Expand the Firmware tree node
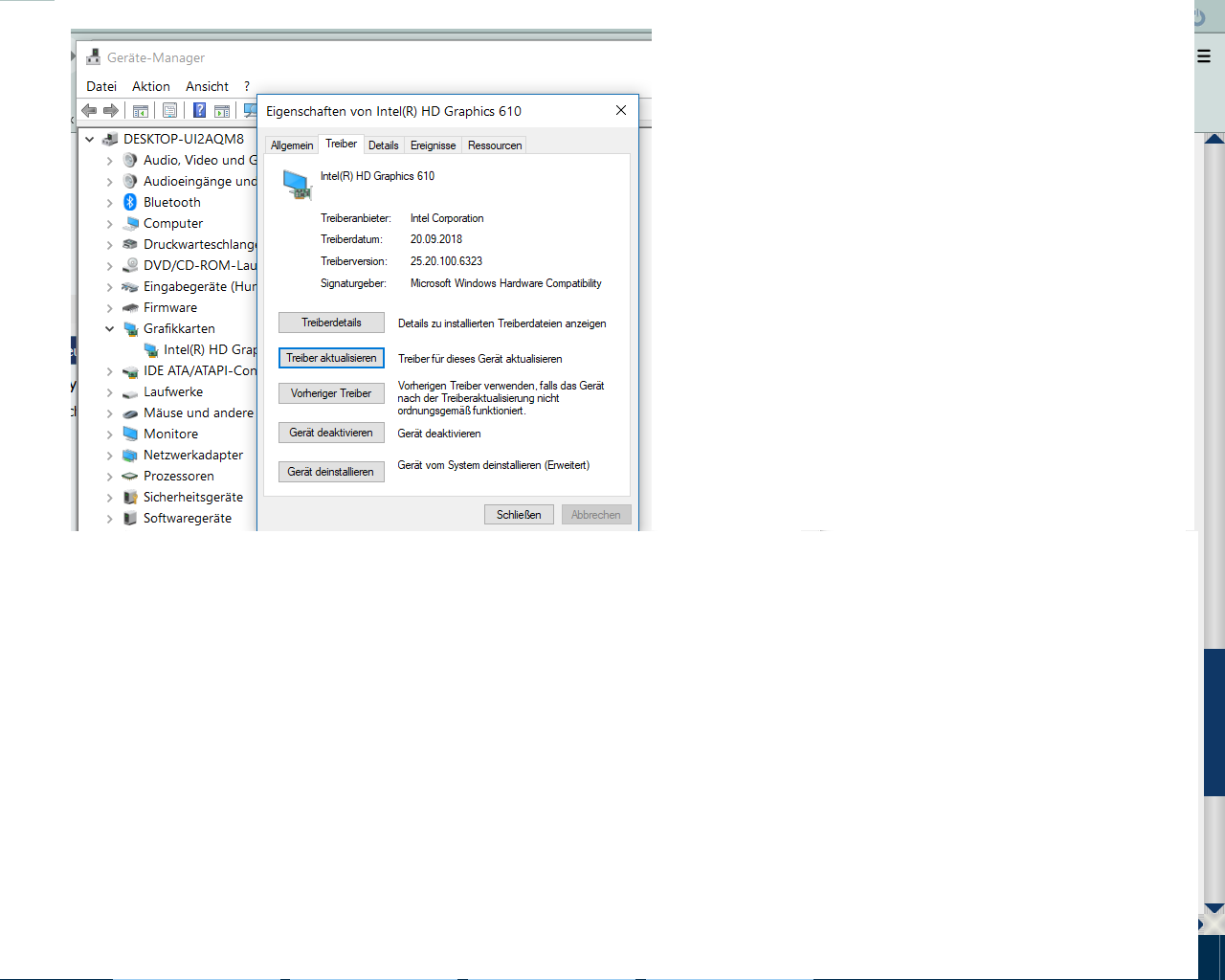This screenshot has height=980, width=1225. point(110,307)
